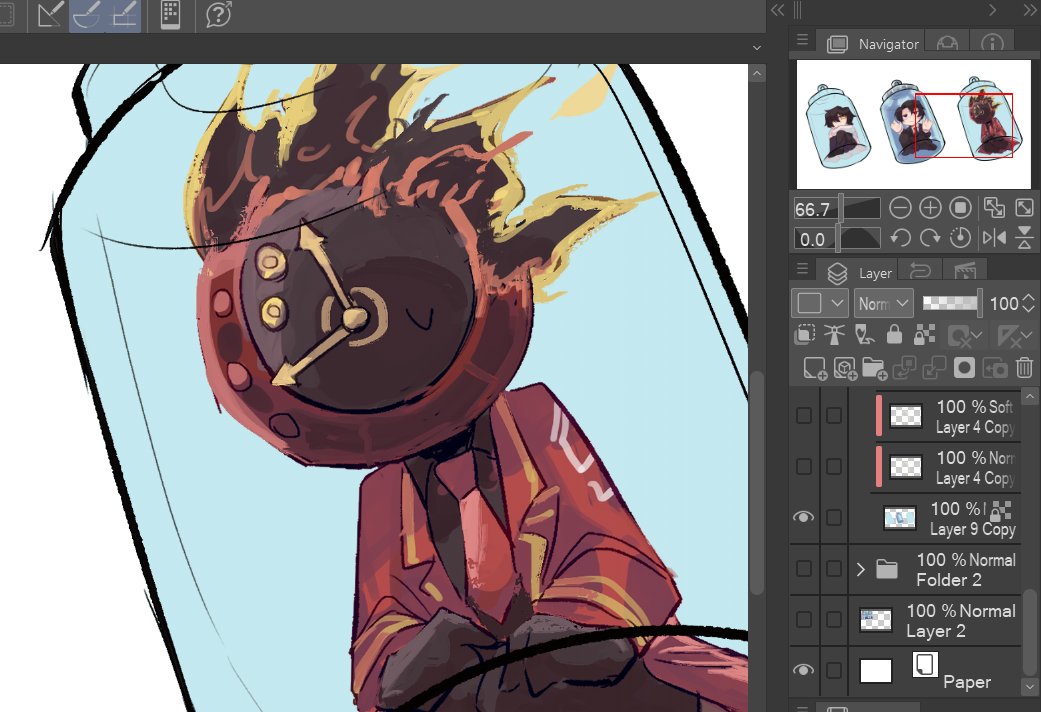Open Clip Studio support help icon
The height and width of the screenshot is (712, 1041).
click(218, 15)
